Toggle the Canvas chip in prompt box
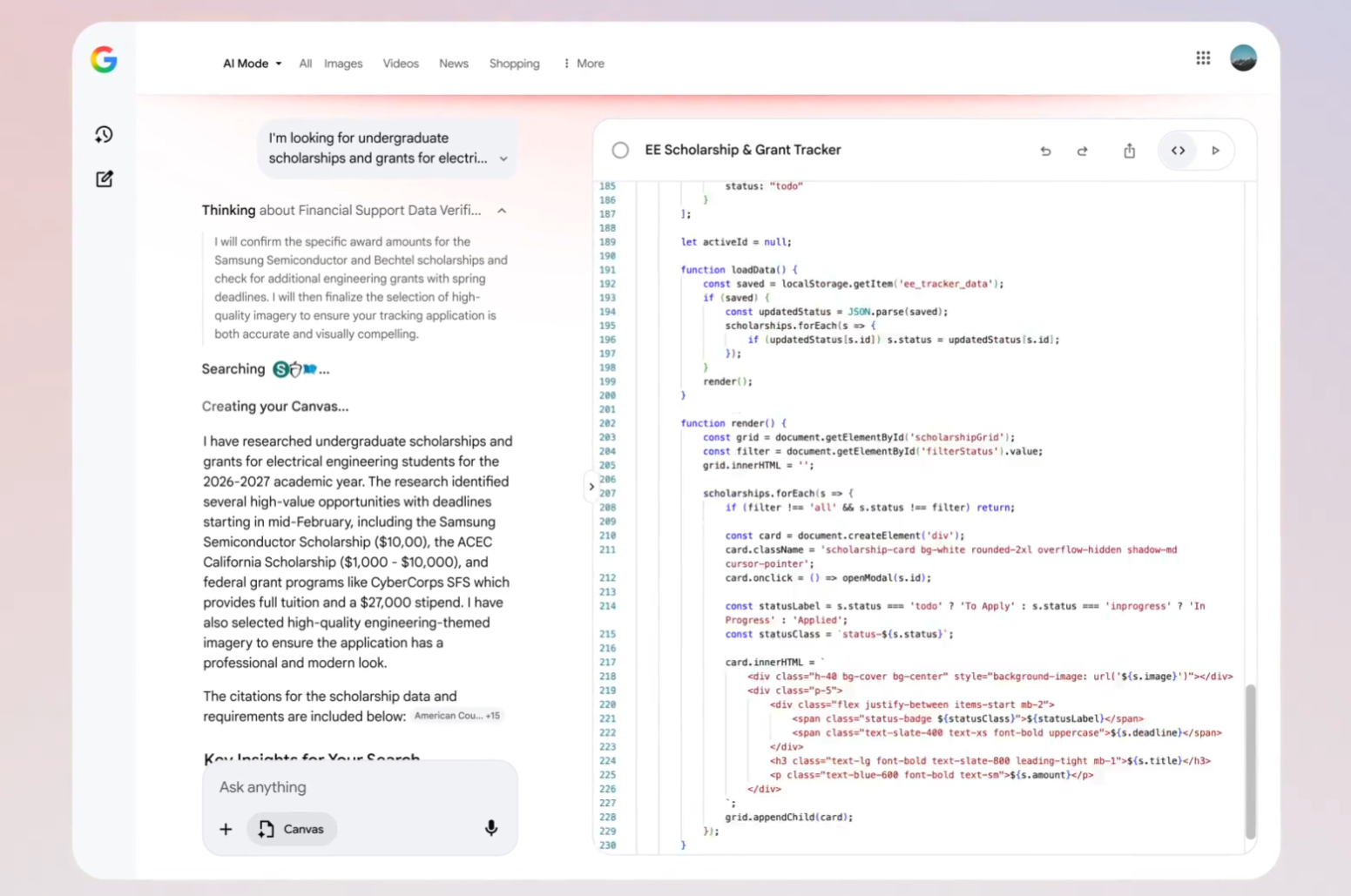The width and height of the screenshot is (1351, 896). [292, 829]
